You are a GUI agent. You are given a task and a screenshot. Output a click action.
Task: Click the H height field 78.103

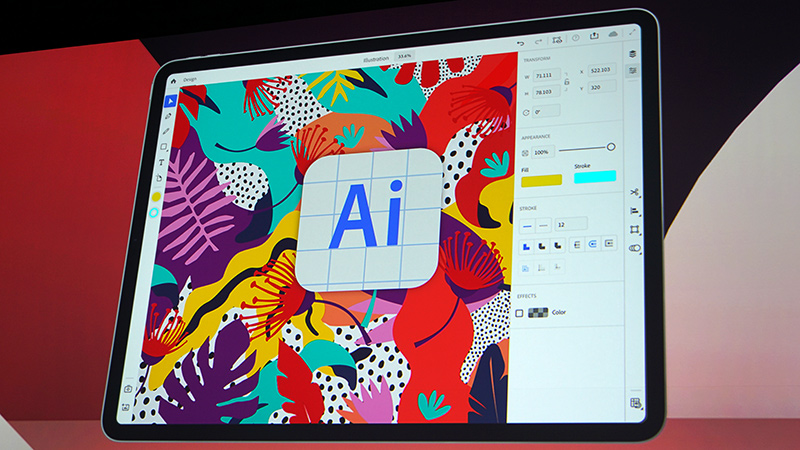[x=546, y=92]
